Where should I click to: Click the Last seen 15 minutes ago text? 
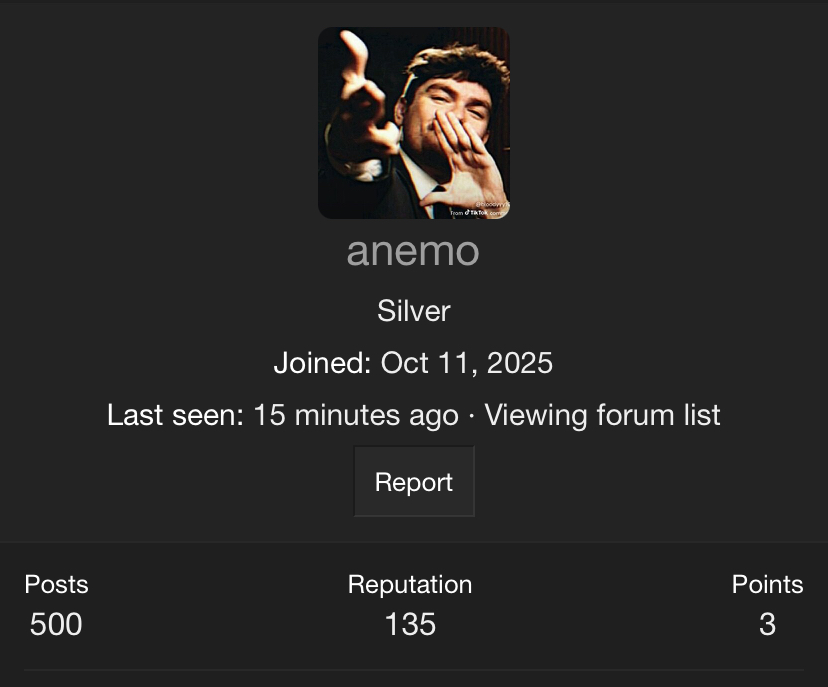click(x=283, y=415)
